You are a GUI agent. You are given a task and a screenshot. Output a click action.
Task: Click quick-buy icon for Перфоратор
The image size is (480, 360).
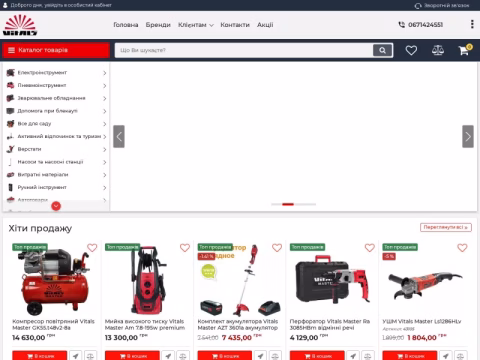(353, 355)
